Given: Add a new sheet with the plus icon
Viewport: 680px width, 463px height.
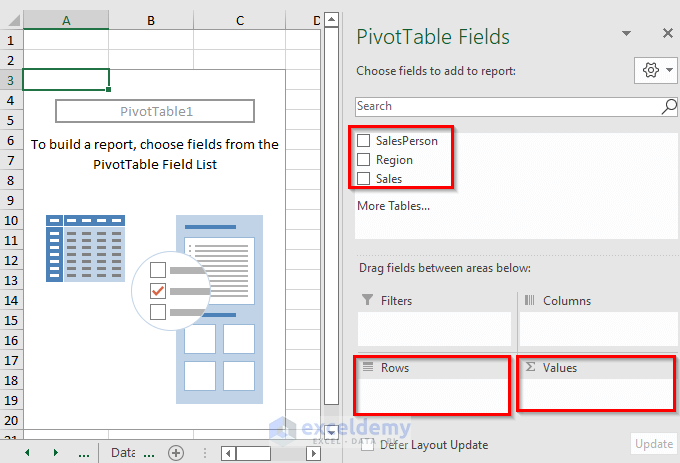Looking at the screenshot, I should pyautogui.click(x=176, y=453).
